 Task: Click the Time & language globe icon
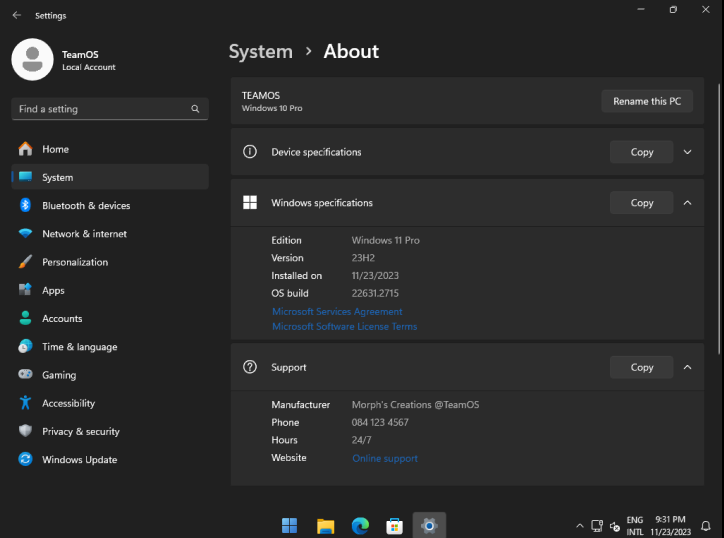click(x=25, y=346)
